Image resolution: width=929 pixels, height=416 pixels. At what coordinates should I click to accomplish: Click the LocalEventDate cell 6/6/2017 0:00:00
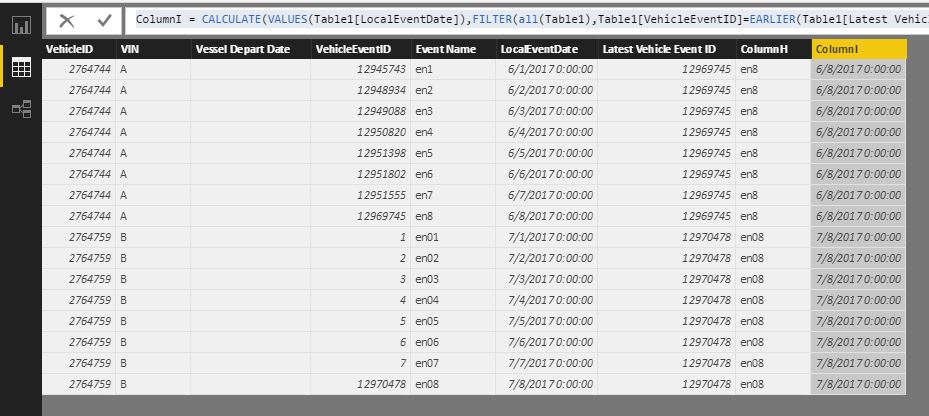click(547, 174)
